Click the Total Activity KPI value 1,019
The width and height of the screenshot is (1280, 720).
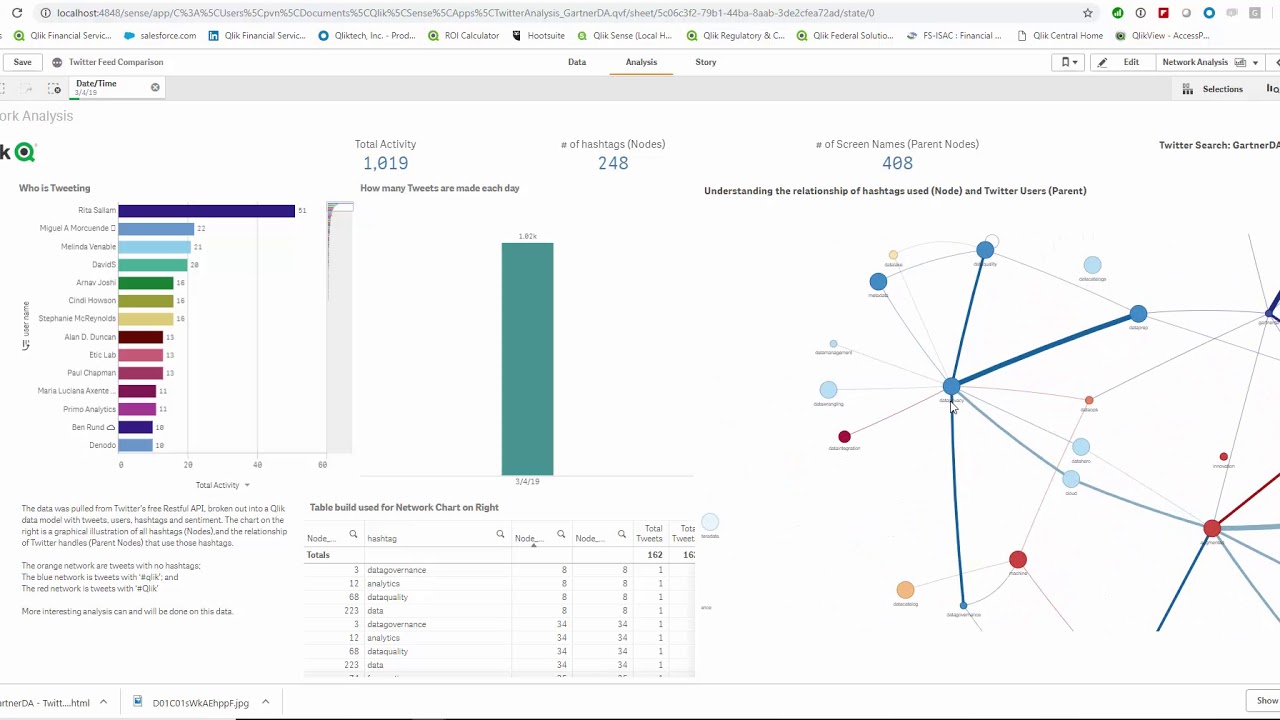point(385,163)
